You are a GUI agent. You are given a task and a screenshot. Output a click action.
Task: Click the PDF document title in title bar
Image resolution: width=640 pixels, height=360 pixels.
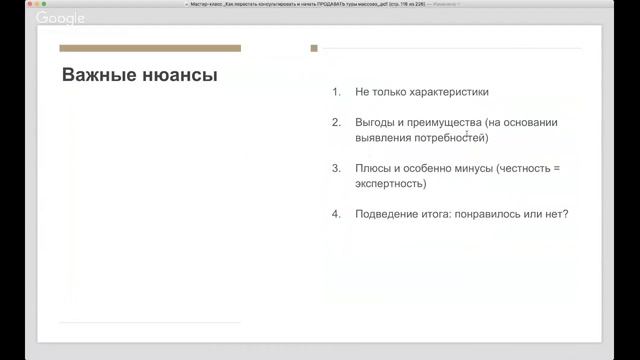click(x=308, y=4)
